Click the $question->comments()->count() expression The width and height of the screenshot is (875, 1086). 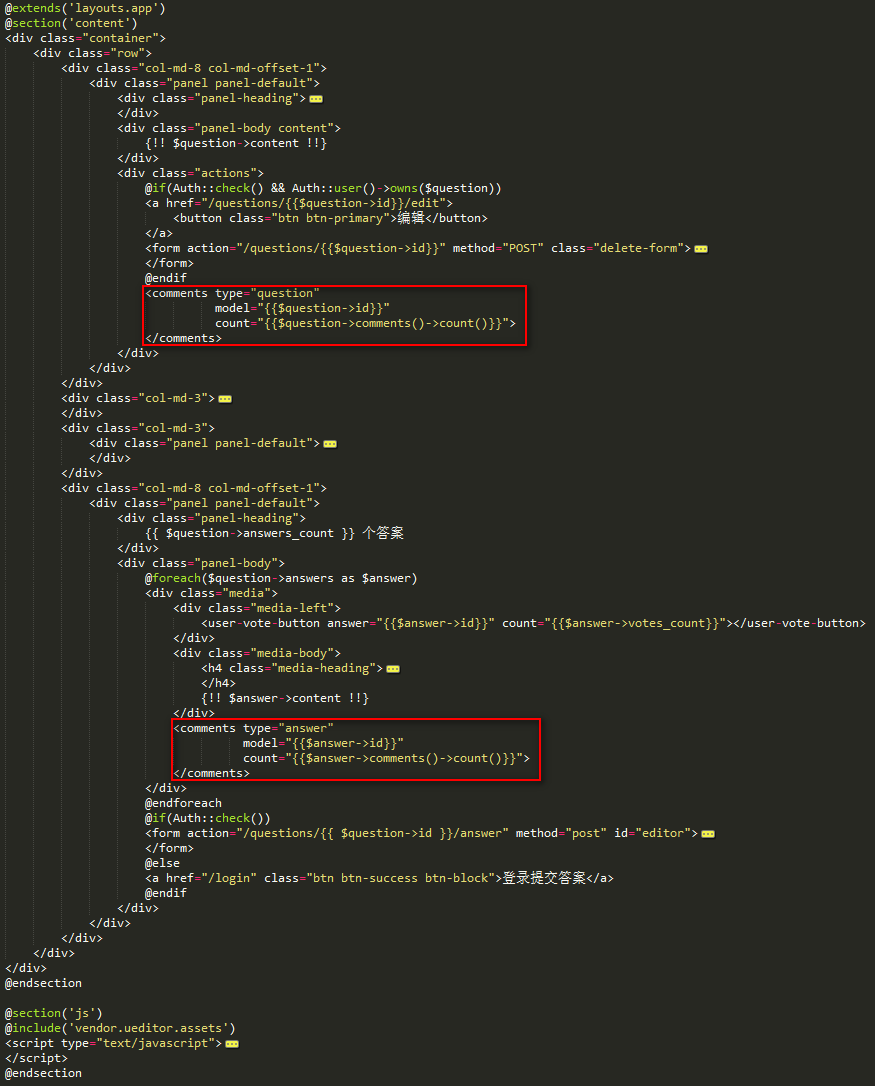pyautogui.click(x=386, y=323)
